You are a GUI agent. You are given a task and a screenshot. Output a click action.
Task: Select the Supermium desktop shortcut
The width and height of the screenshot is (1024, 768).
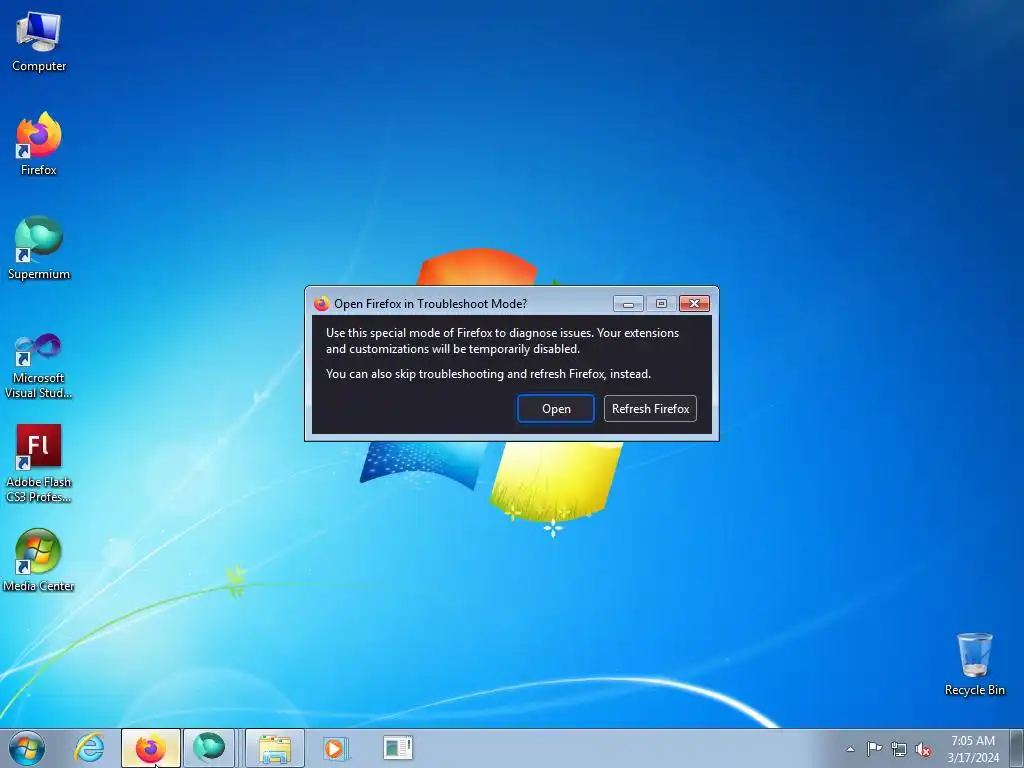[x=39, y=248]
